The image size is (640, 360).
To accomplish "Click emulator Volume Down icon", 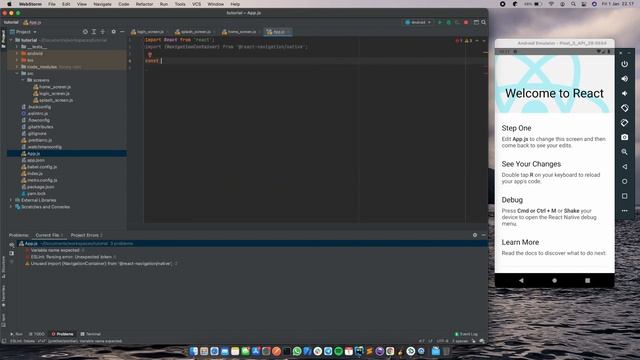I will click(624, 93).
